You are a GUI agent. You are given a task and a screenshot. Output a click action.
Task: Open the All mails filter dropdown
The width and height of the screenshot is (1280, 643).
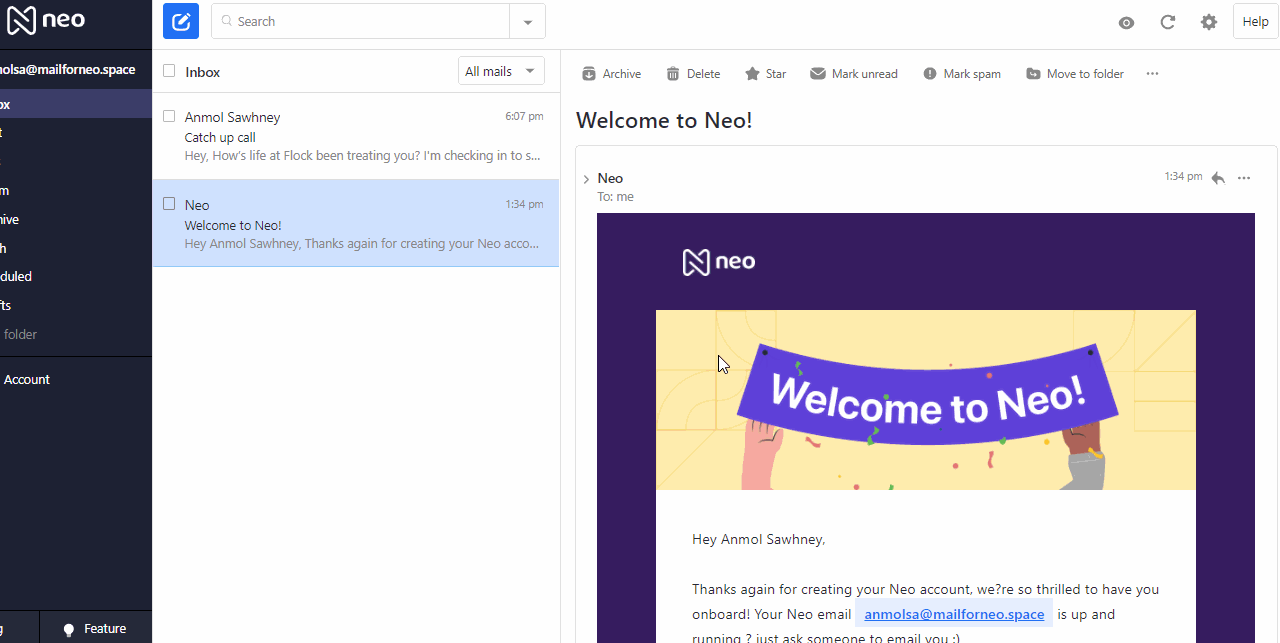tap(501, 71)
